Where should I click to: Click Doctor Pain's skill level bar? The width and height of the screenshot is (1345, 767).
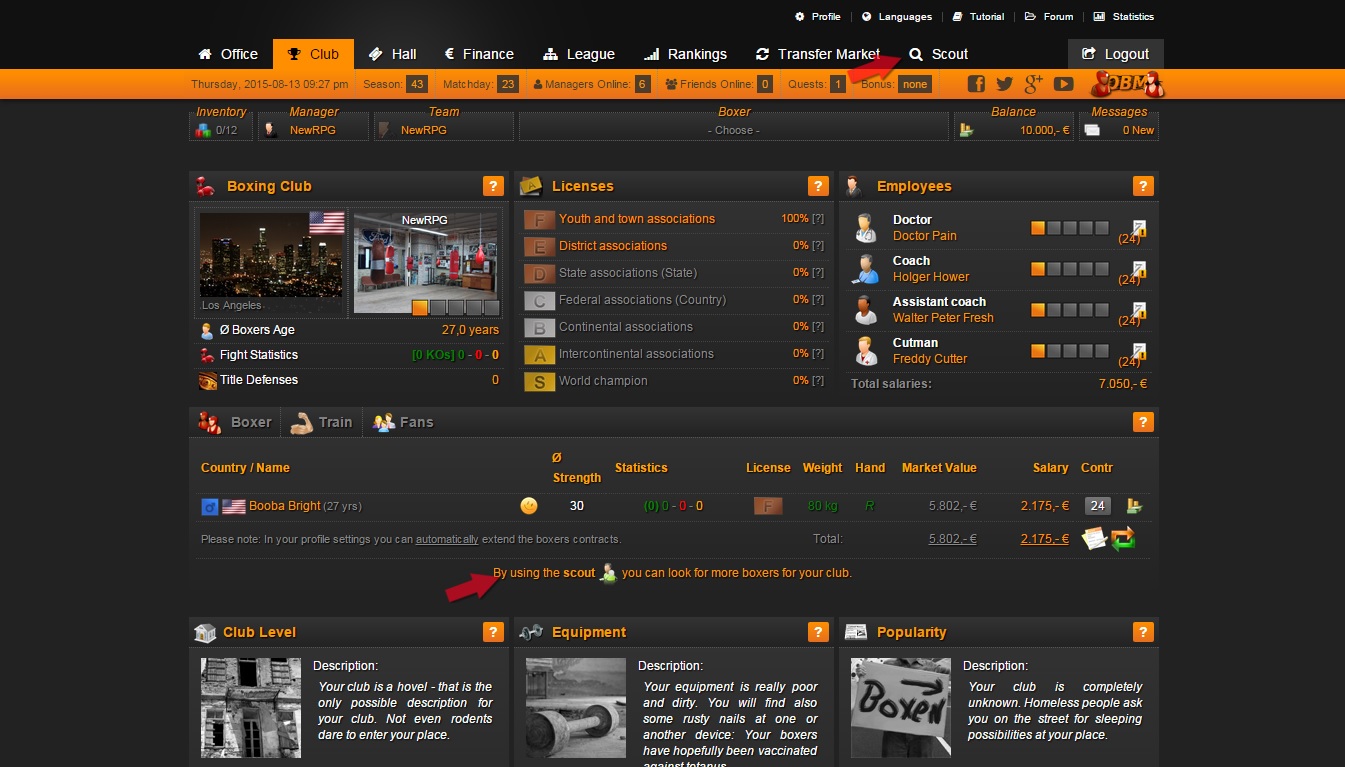(1070, 228)
